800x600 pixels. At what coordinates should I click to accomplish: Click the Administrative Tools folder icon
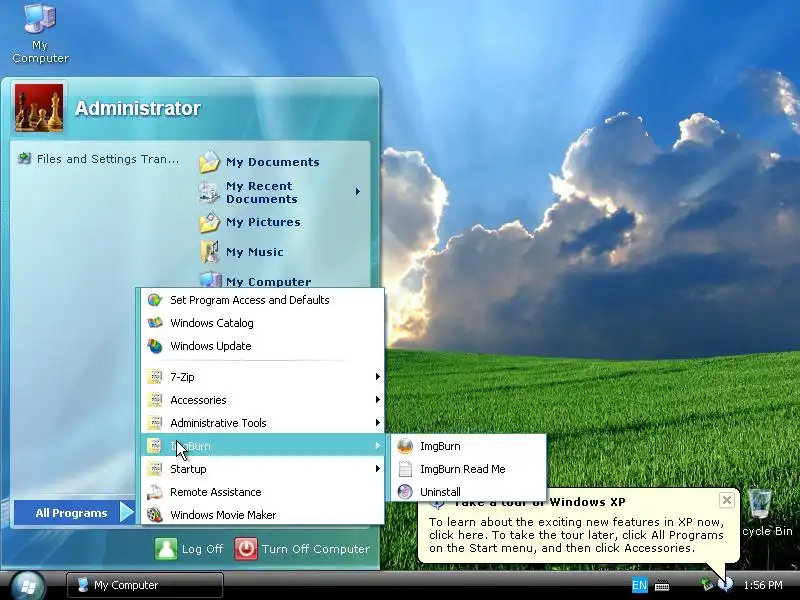(x=155, y=422)
